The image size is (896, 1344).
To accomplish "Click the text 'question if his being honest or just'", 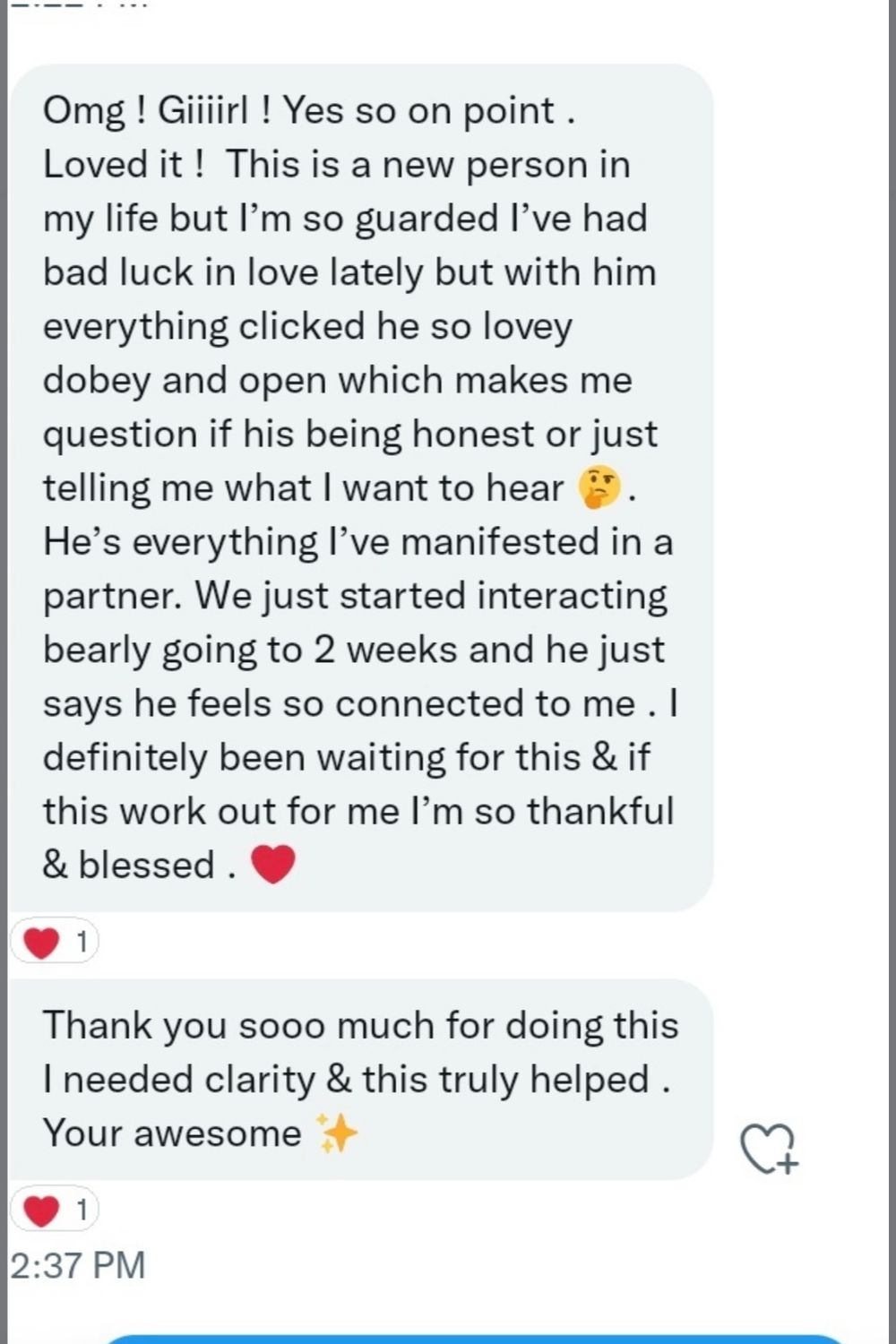I will 350,435.
